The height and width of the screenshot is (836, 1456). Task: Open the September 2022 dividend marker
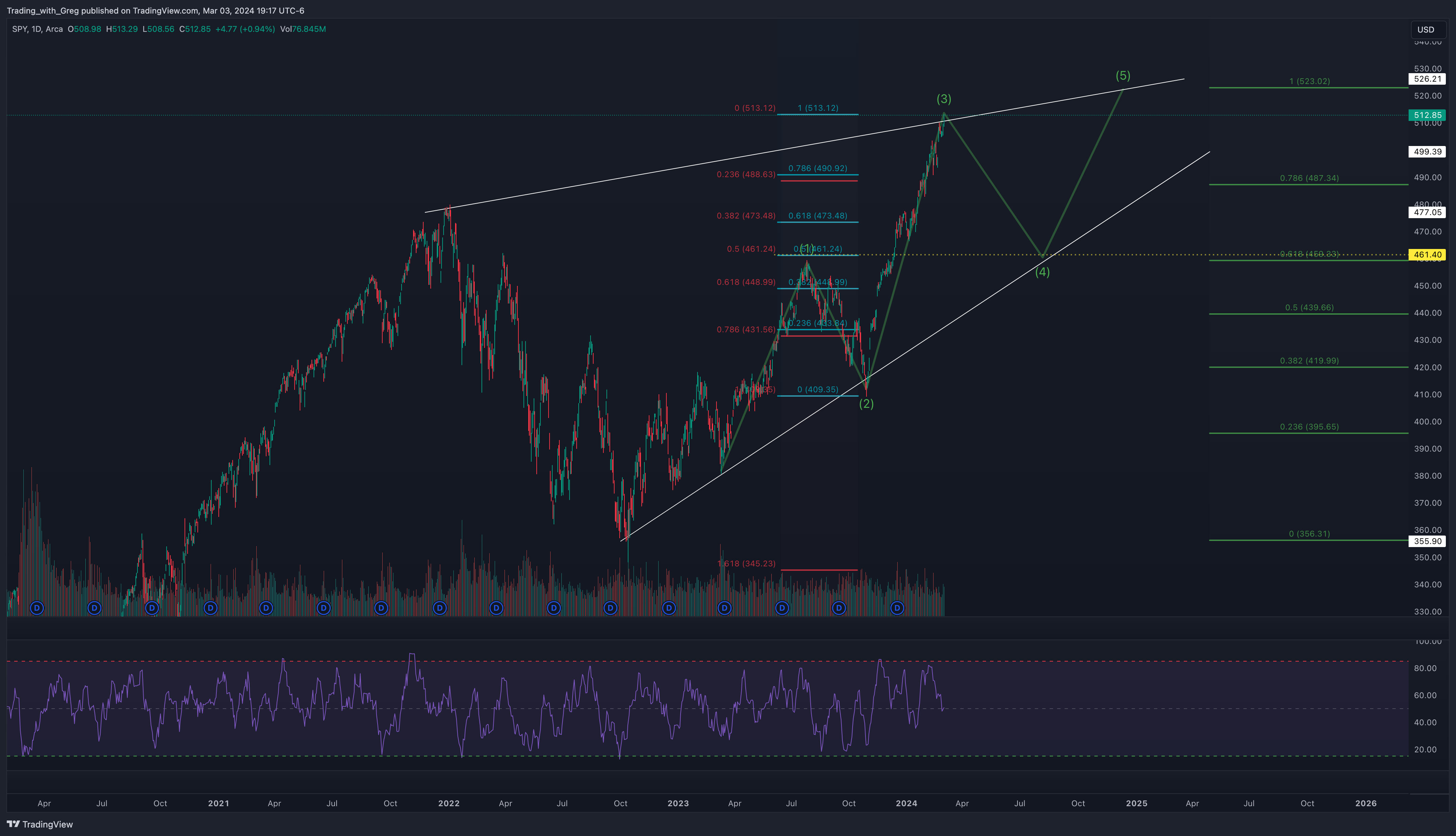click(611, 607)
